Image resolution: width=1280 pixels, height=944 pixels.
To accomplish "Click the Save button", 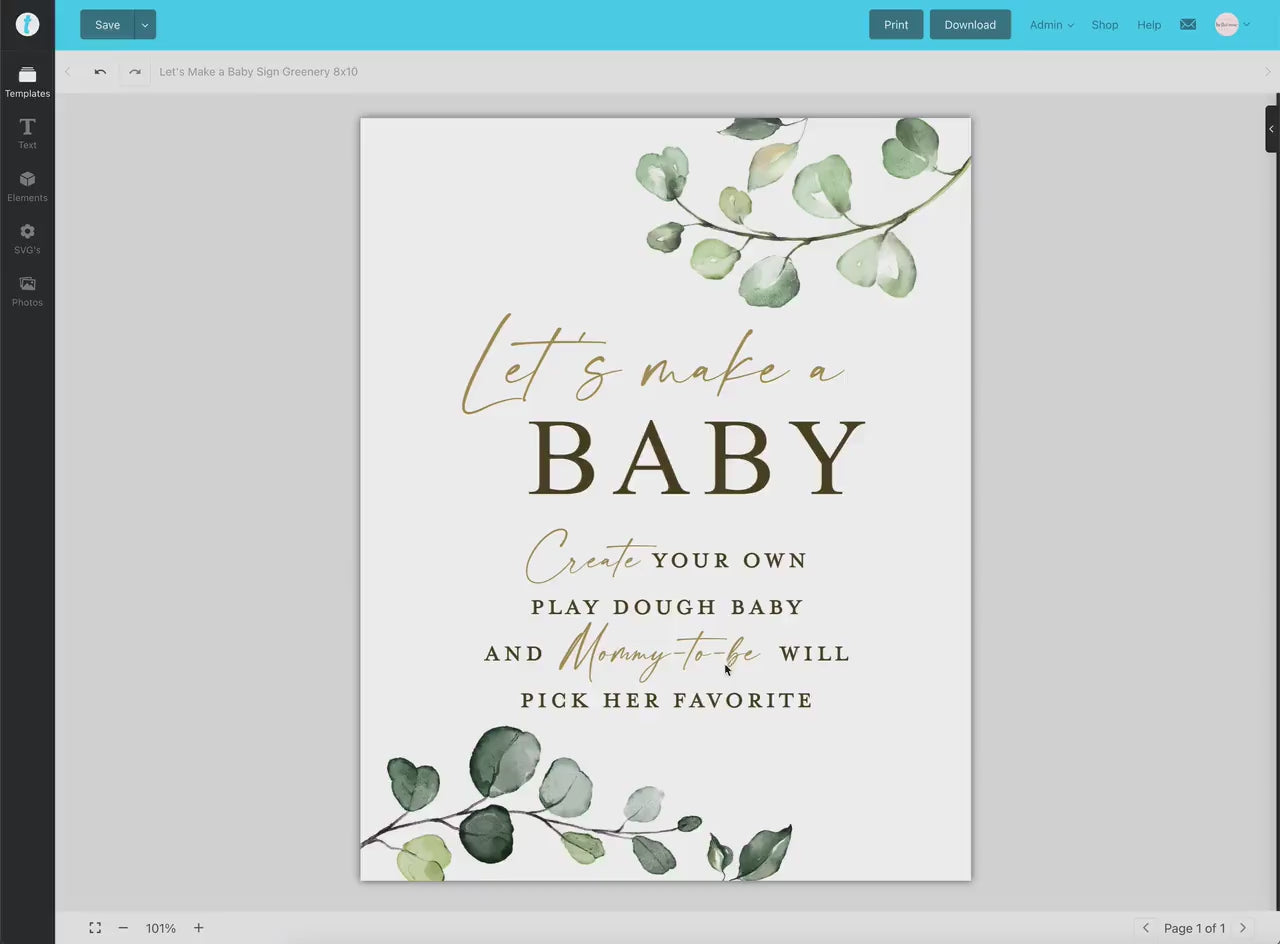I will [107, 25].
